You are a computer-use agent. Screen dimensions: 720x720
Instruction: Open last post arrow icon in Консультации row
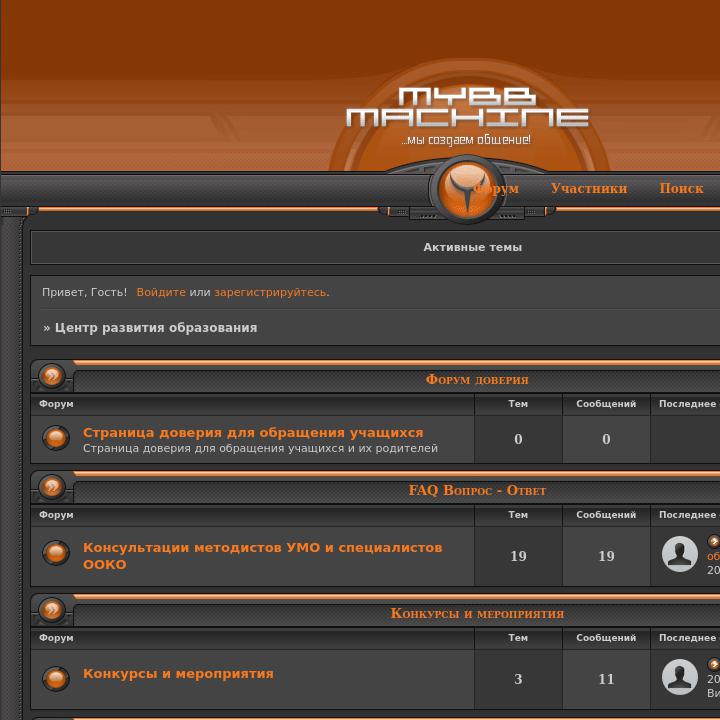coord(714,542)
